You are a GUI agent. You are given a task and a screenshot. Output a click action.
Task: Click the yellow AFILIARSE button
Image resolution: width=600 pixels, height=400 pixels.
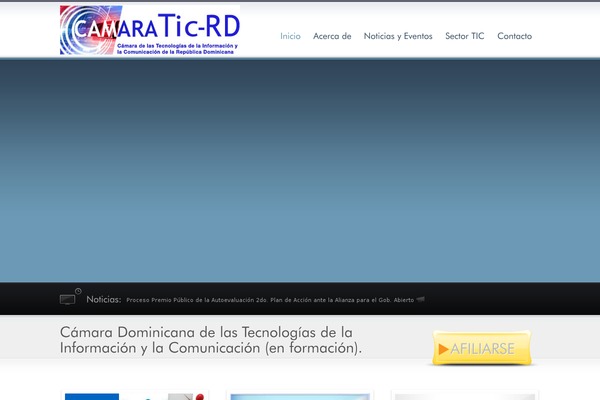click(x=482, y=348)
